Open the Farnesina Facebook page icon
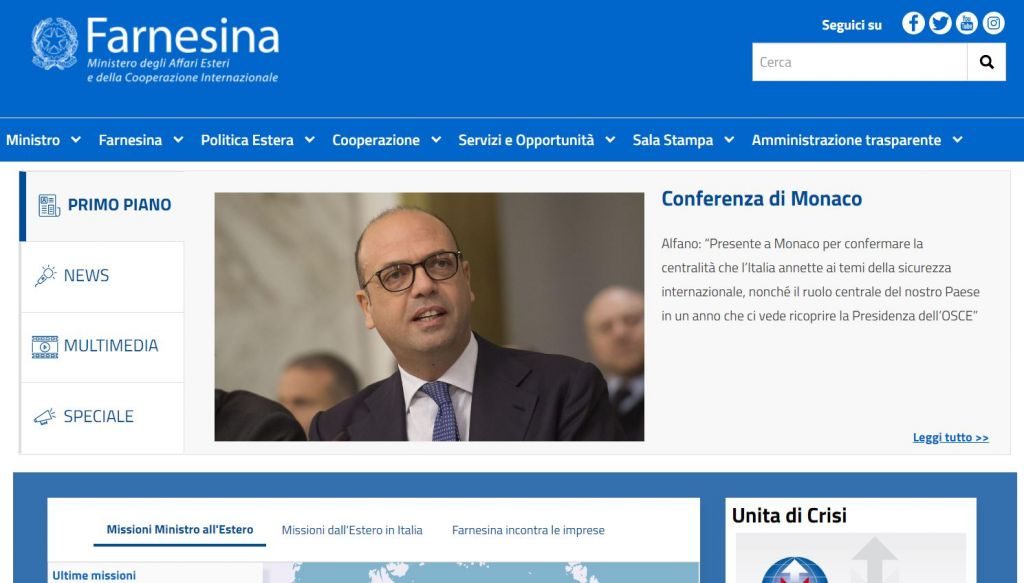The height and width of the screenshot is (583, 1024). (913, 24)
